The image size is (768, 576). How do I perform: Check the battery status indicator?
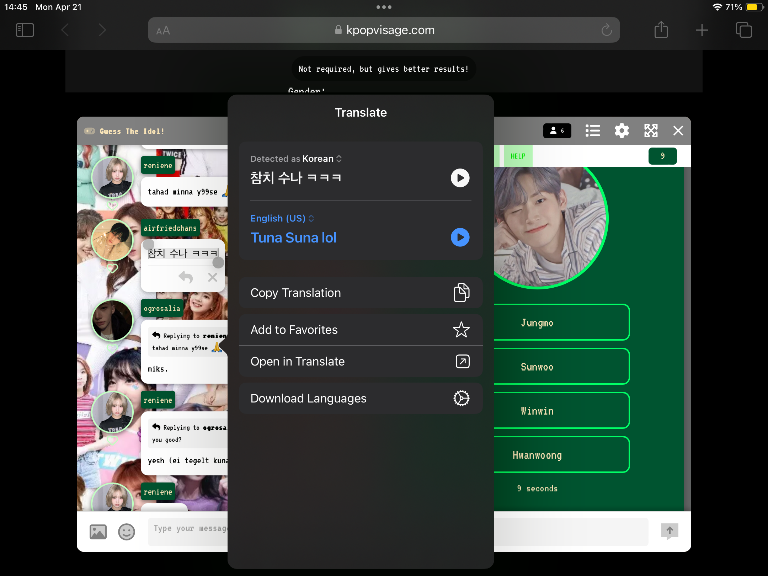pyautogui.click(x=754, y=7)
